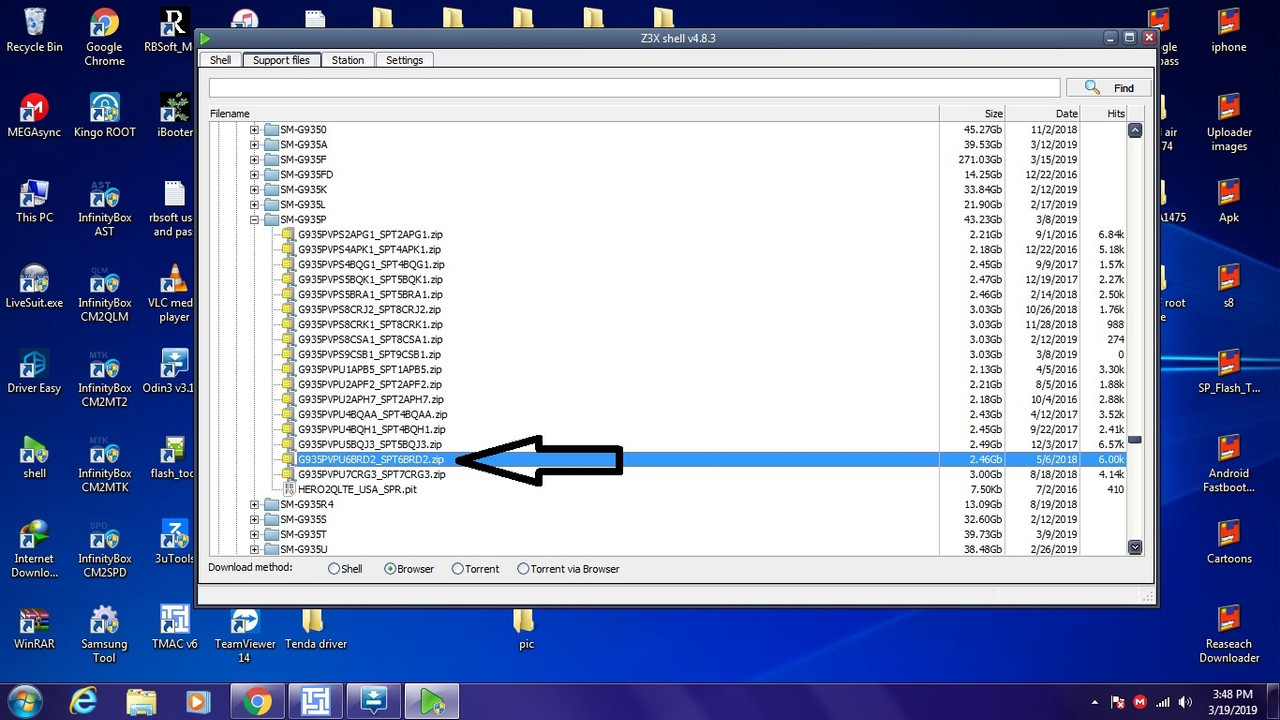Launch Google Chrome from desktop
Screen dimensions: 1280x720
point(104,37)
